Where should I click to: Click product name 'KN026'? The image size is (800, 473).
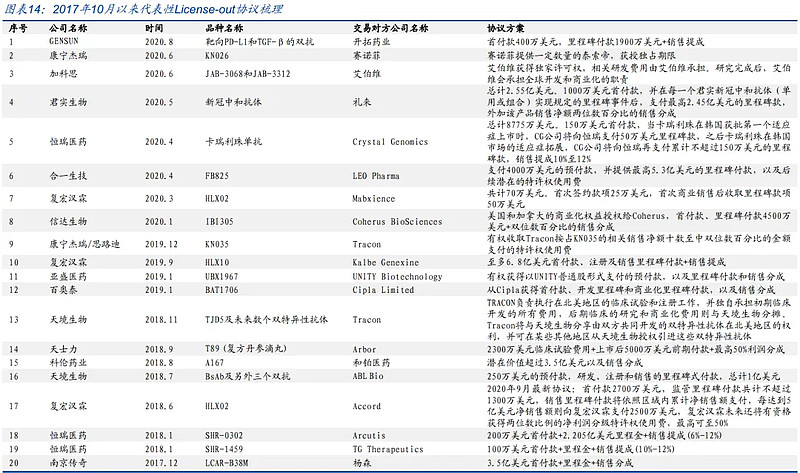pyautogui.click(x=217, y=55)
